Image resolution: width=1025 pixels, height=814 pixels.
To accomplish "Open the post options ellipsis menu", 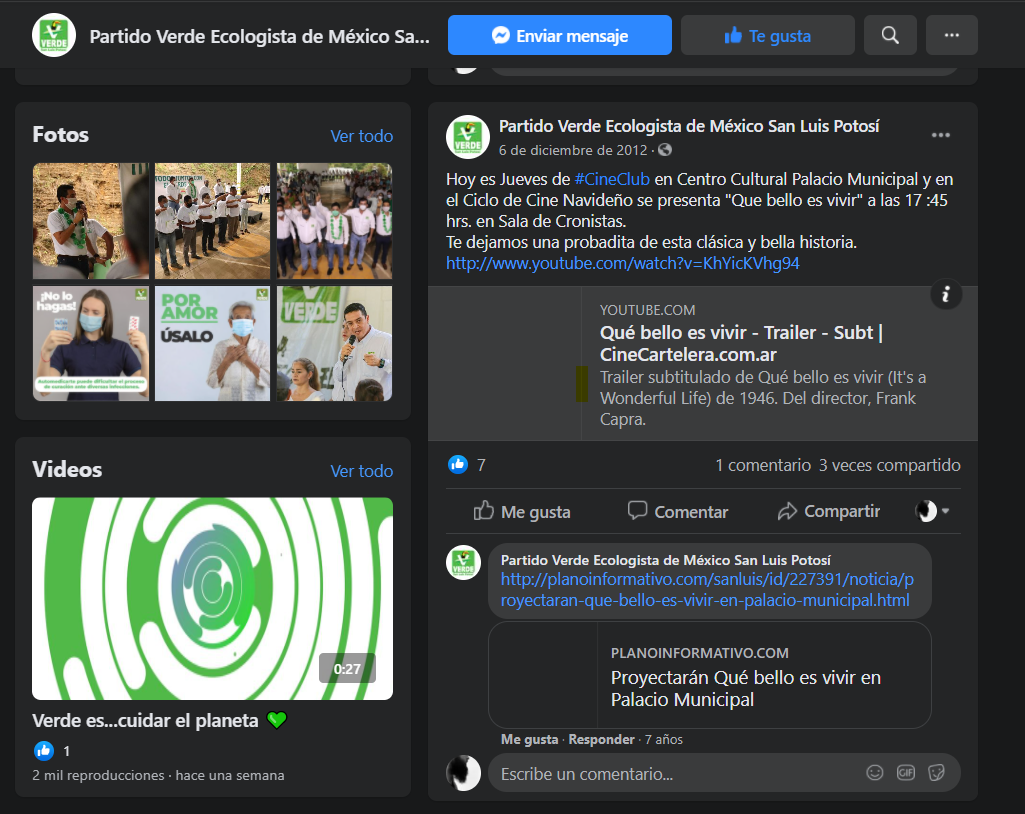I will [941, 135].
